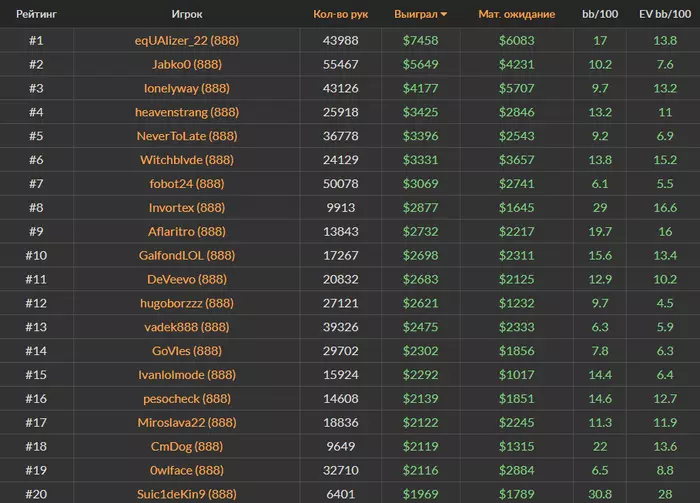Select bb/100 value 19.7
Viewport: 700px width, 503px height.
(x=600, y=232)
